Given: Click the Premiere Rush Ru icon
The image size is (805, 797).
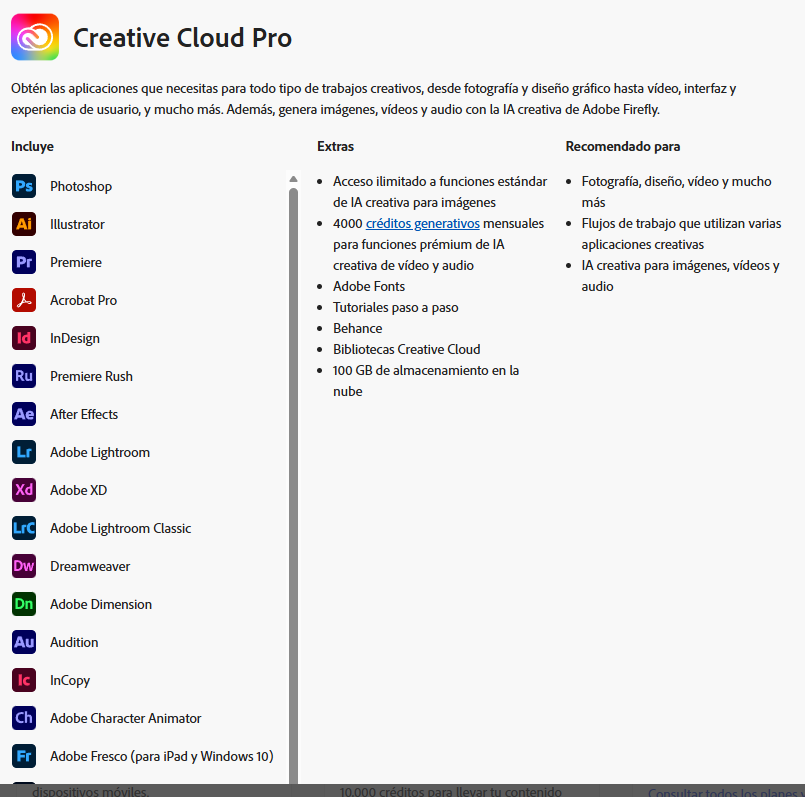Looking at the screenshot, I should 24,376.
